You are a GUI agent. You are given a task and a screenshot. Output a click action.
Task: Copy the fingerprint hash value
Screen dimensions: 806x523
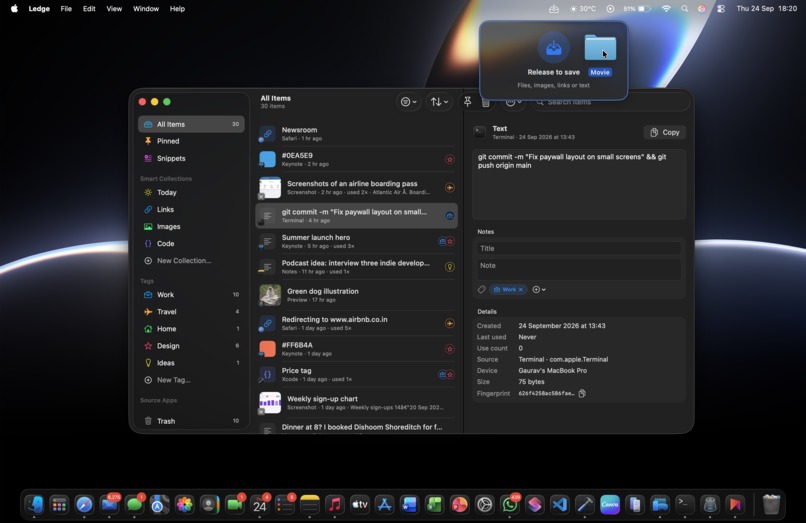tap(582, 393)
